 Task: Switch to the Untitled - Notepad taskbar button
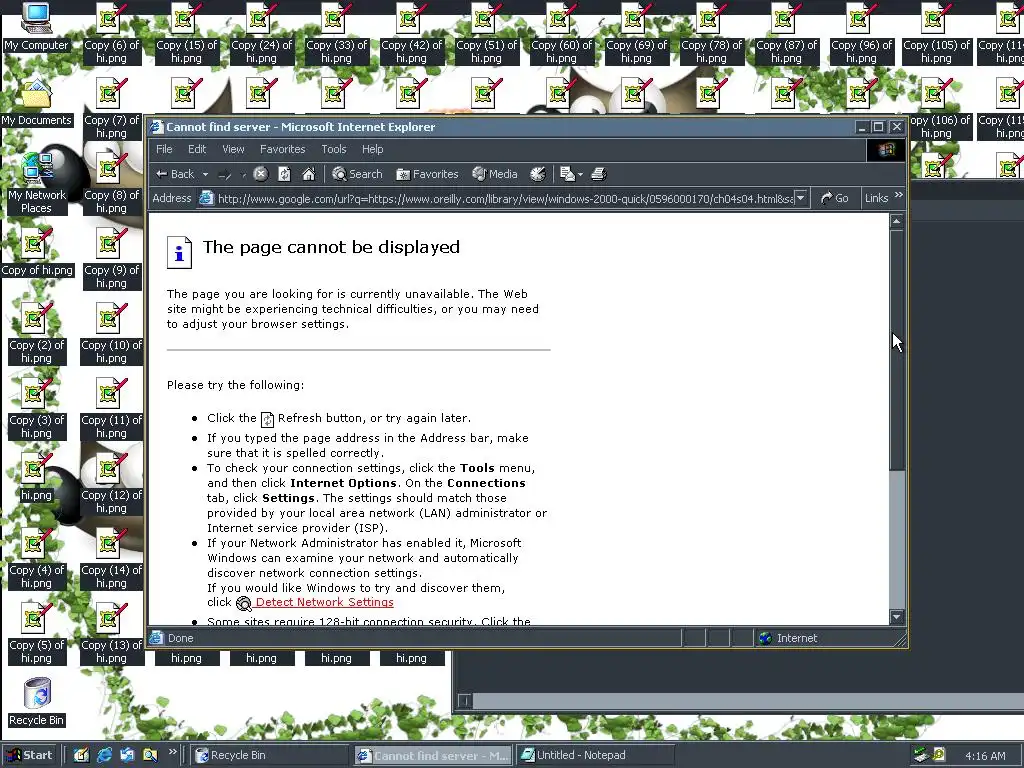(x=595, y=755)
